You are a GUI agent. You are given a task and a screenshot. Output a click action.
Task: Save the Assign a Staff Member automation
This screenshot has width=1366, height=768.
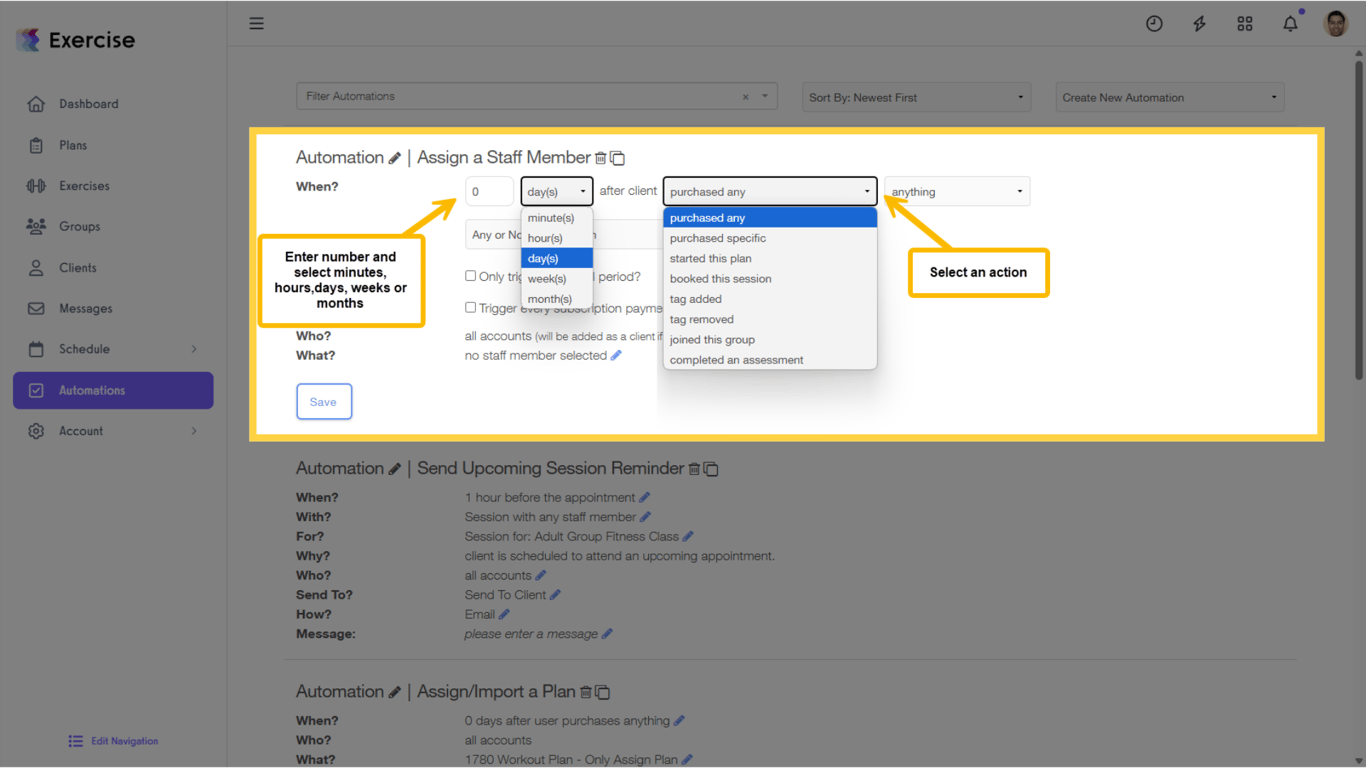[324, 401]
